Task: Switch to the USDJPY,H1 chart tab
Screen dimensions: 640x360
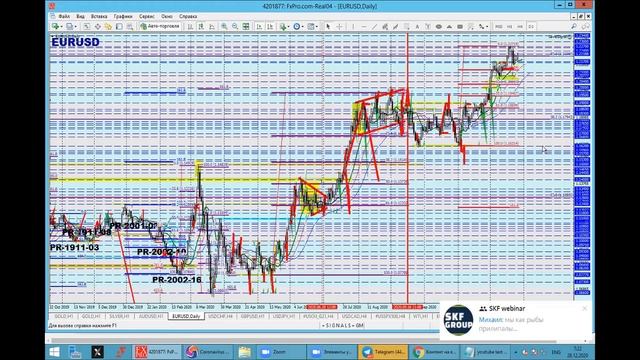Action: (x=284, y=316)
